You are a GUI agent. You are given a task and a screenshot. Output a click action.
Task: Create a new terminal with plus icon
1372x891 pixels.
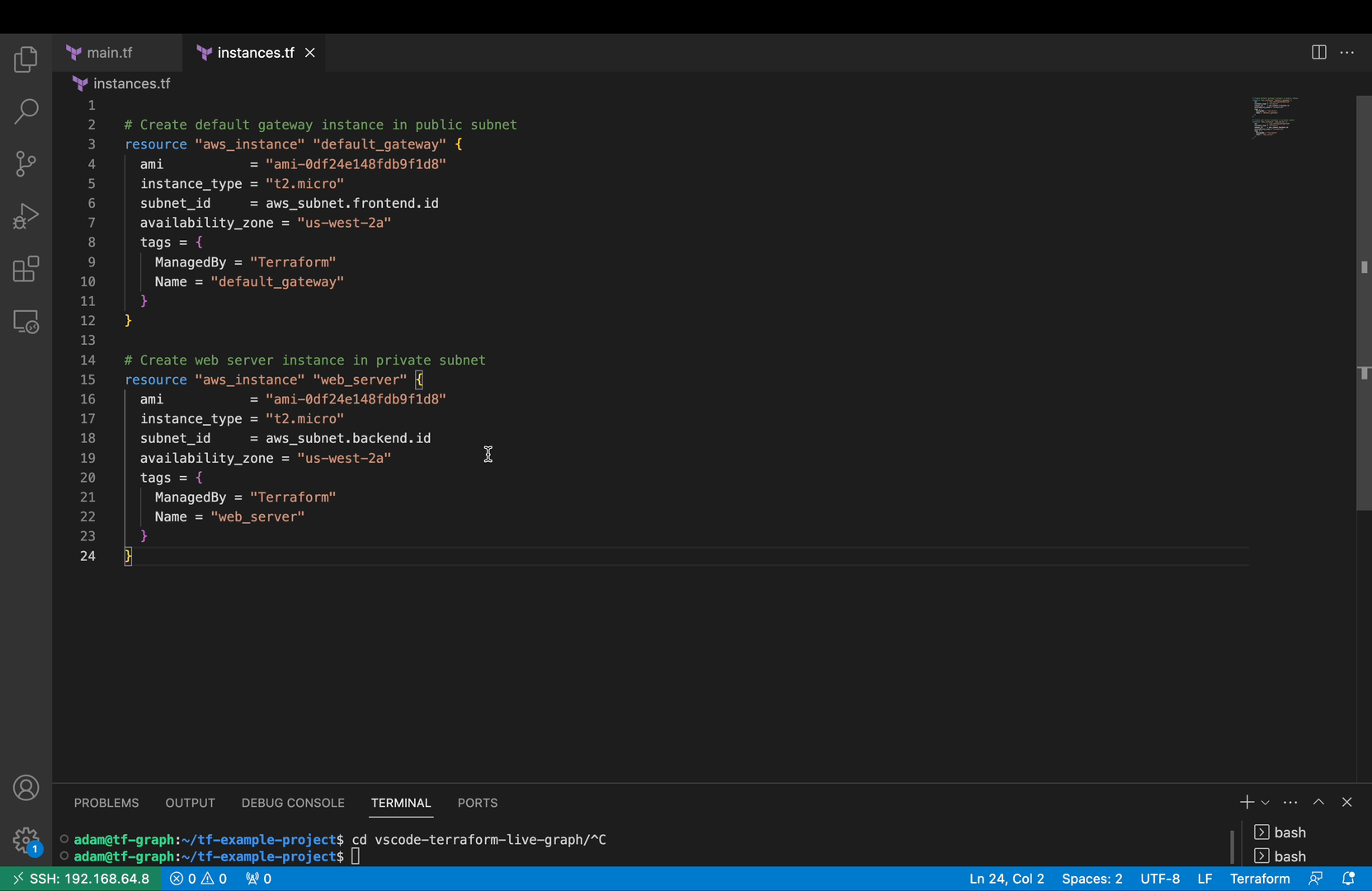tap(1247, 802)
